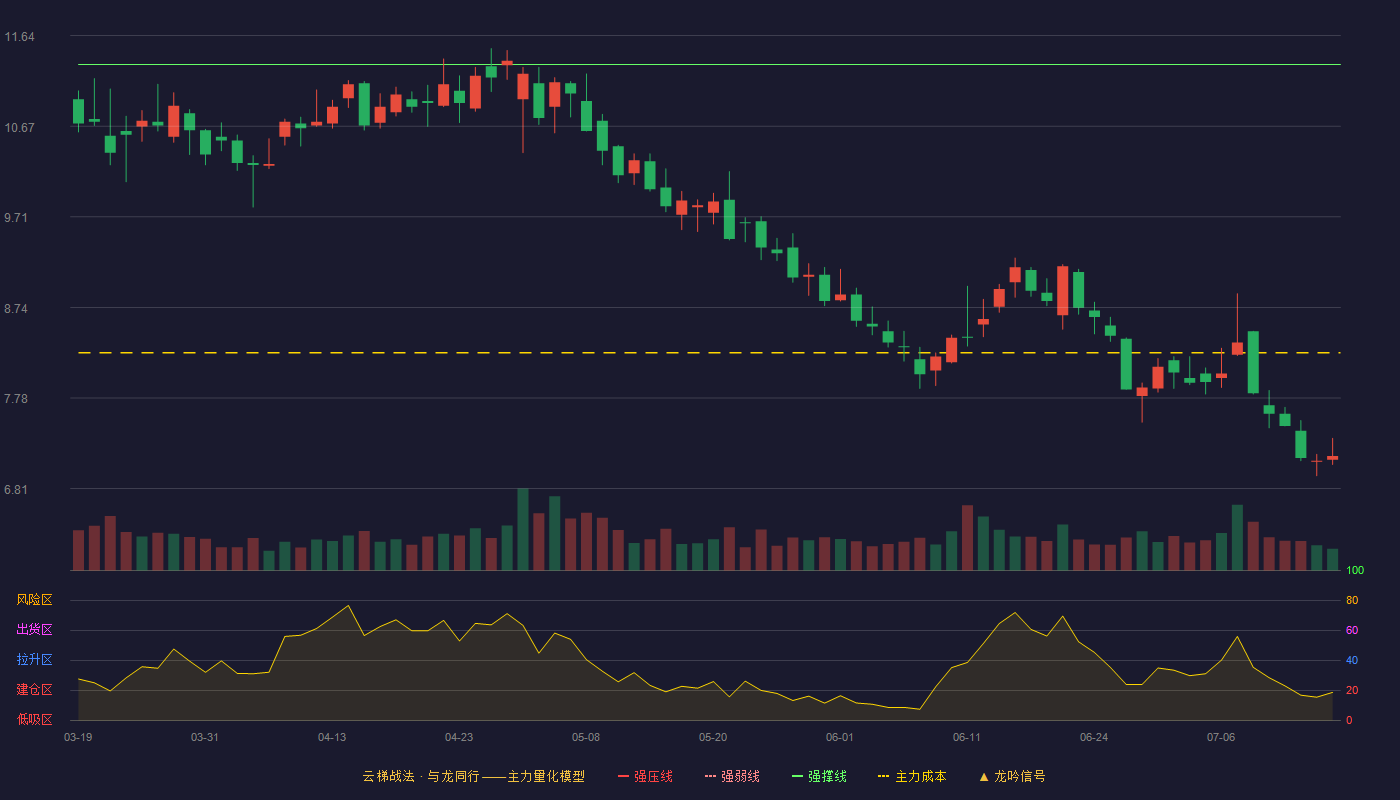Select the 风险区 zone label
Viewport: 1400px width, 800px height.
(x=35, y=600)
